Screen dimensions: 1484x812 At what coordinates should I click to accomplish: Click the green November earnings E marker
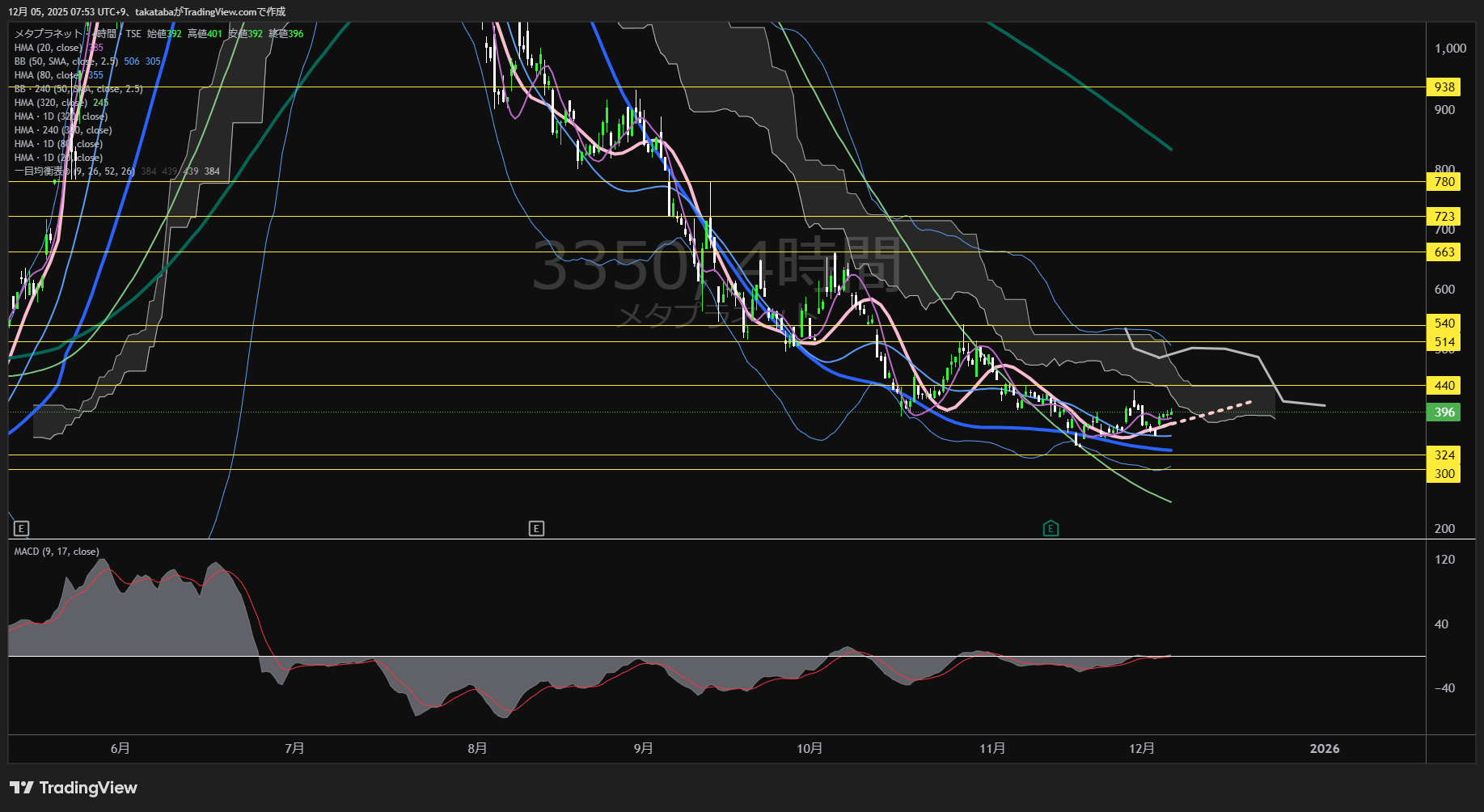click(1051, 529)
